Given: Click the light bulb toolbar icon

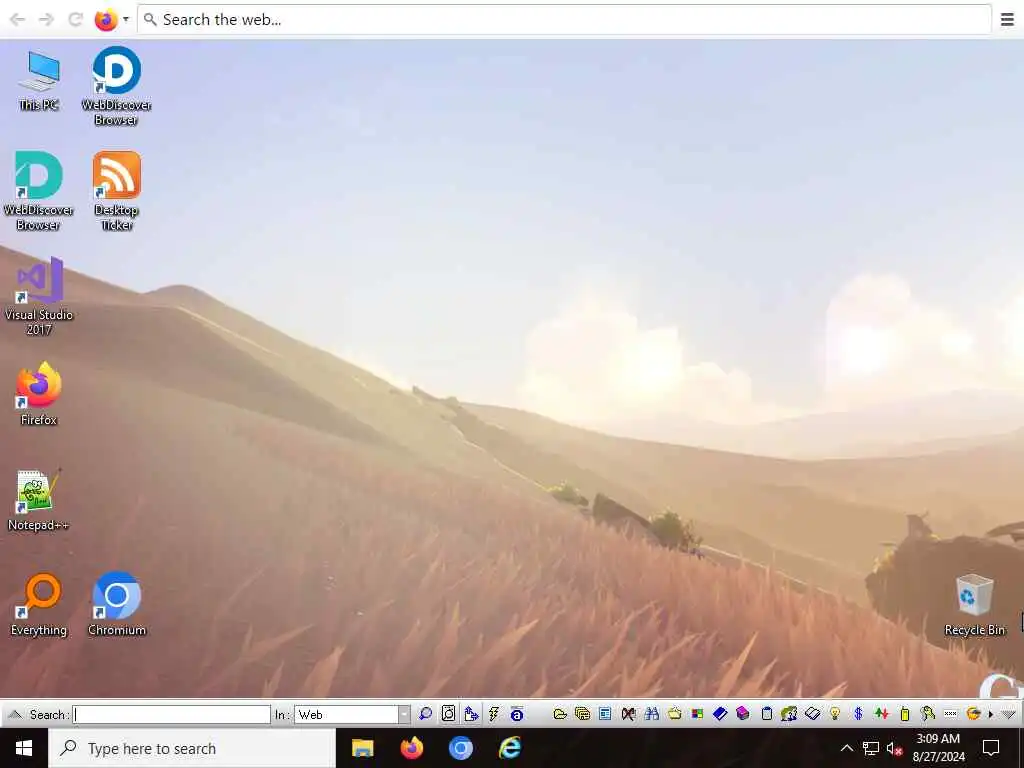Looking at the screenshot, I should 835,714.
